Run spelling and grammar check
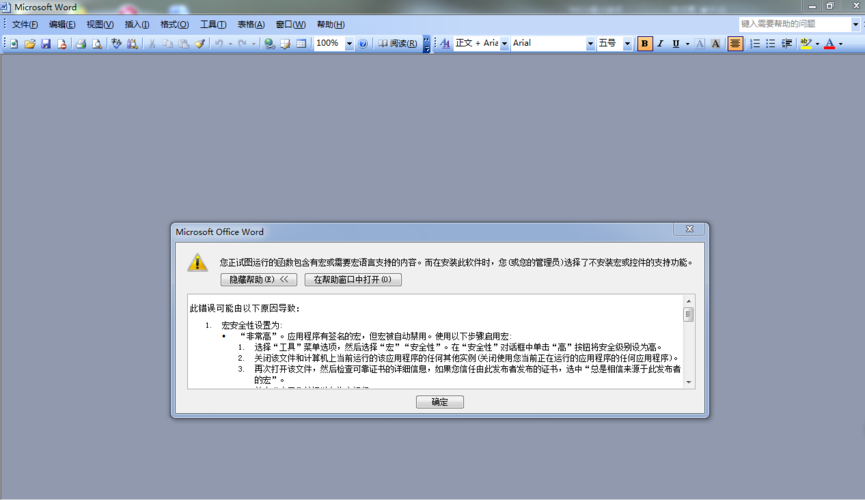The image size is (865, 500). click(x=116, y=44)
